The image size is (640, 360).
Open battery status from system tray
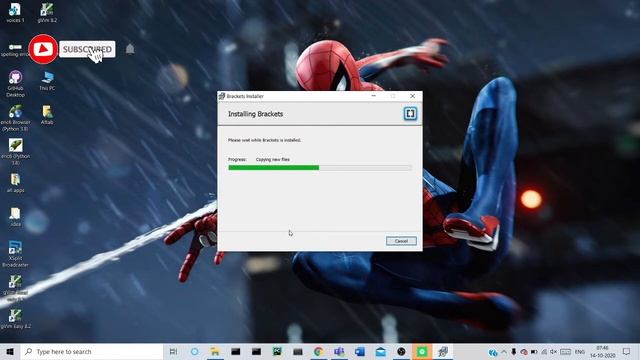(x=534, y=352)
